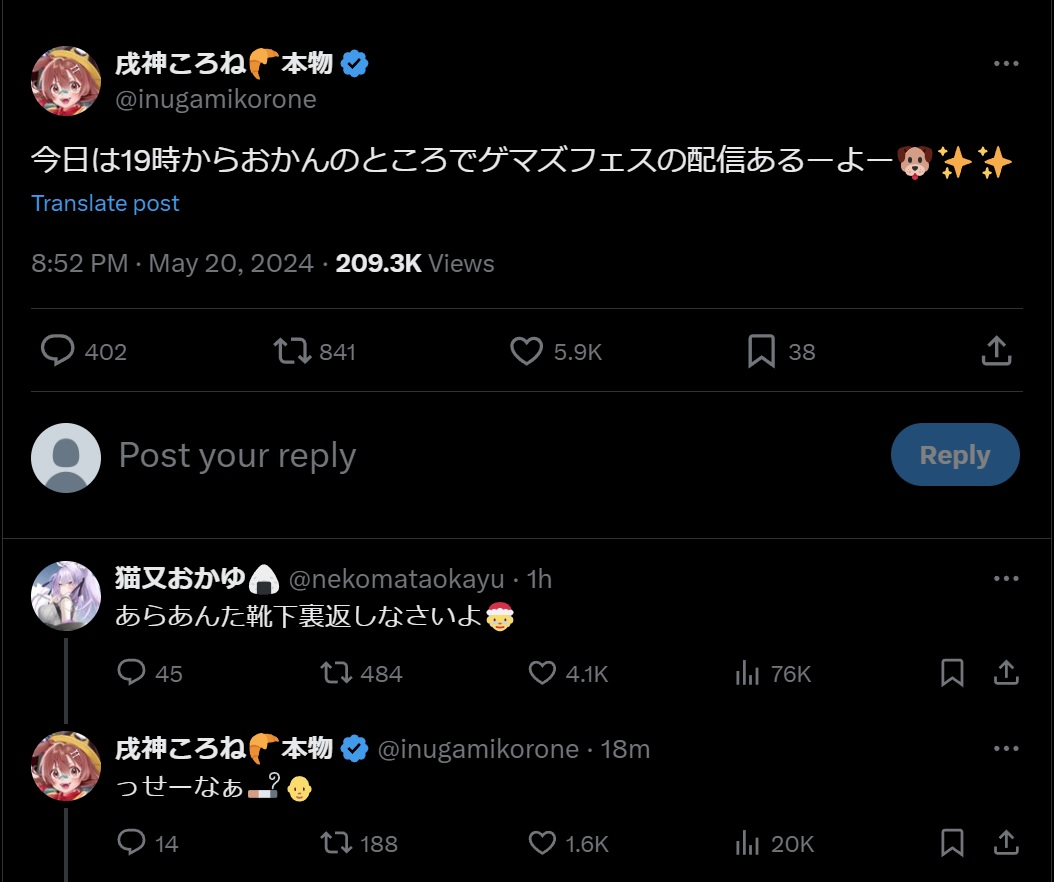View analytics for nekomataokayu's reply (76K)
The image size is (1054, 882).
[x=747, y=673]
